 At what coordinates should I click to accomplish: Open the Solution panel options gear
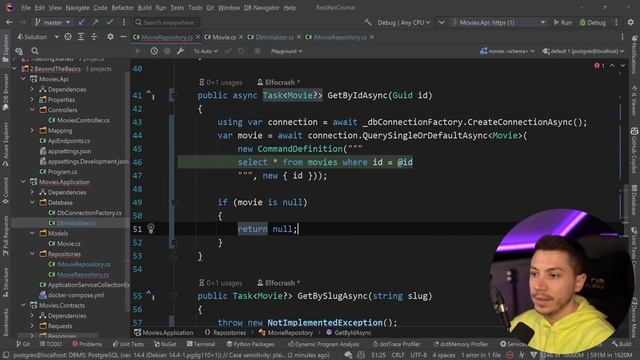click(110, 37)
